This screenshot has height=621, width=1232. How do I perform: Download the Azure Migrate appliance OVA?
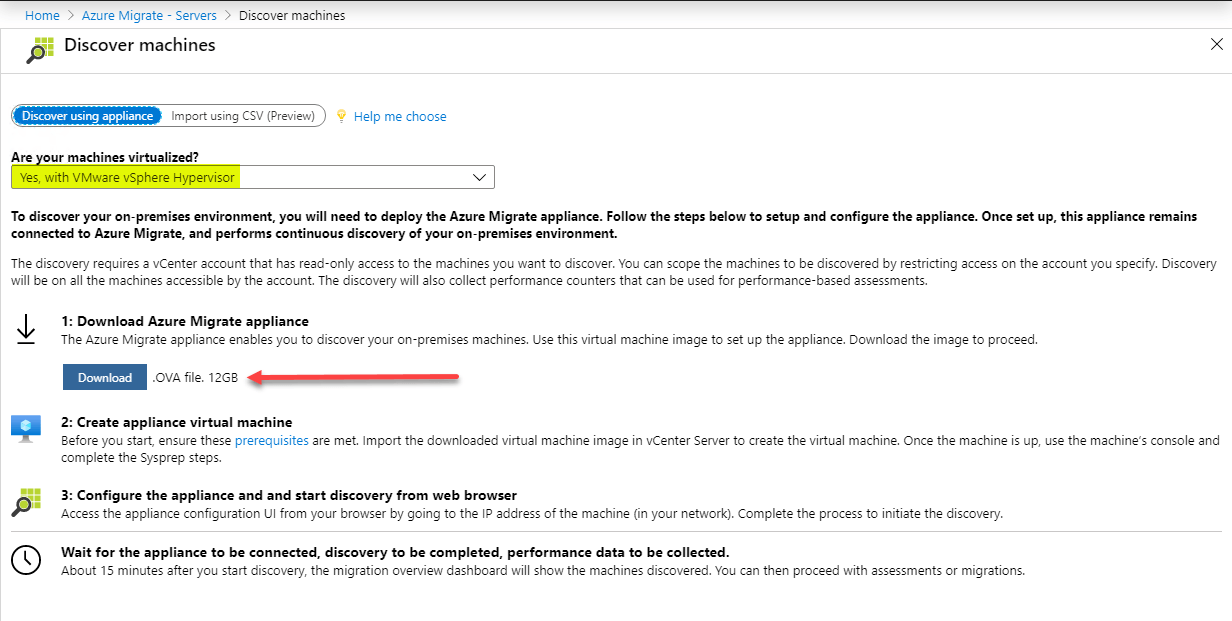click(105, 377)
